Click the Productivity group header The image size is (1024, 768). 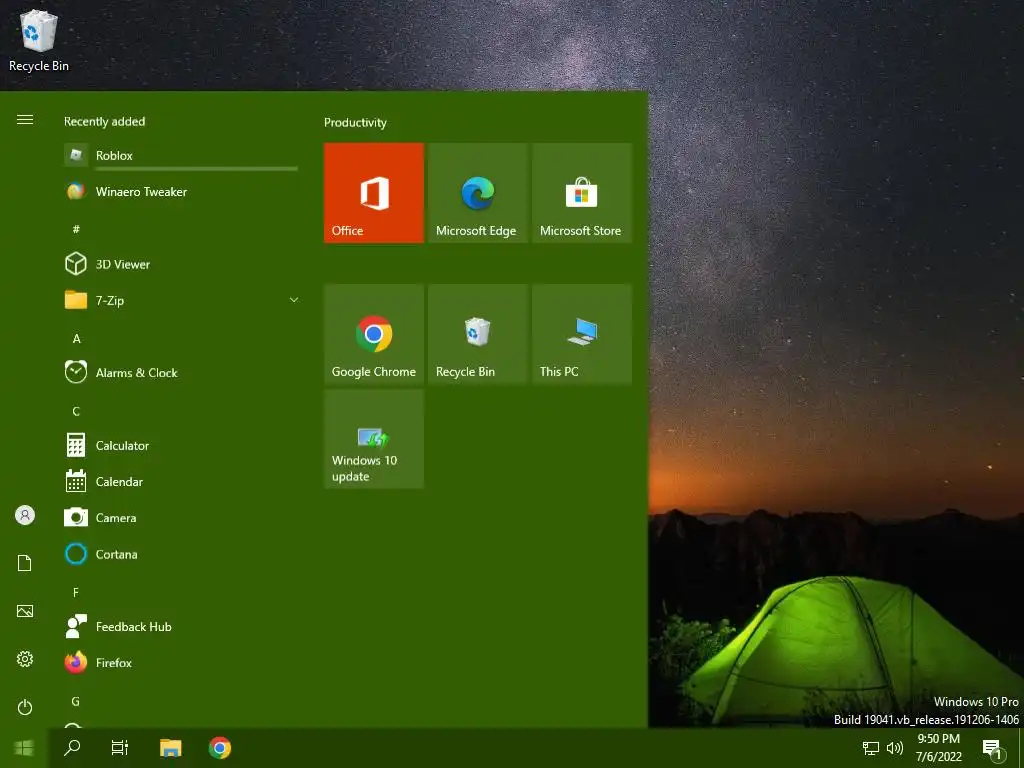355,122
